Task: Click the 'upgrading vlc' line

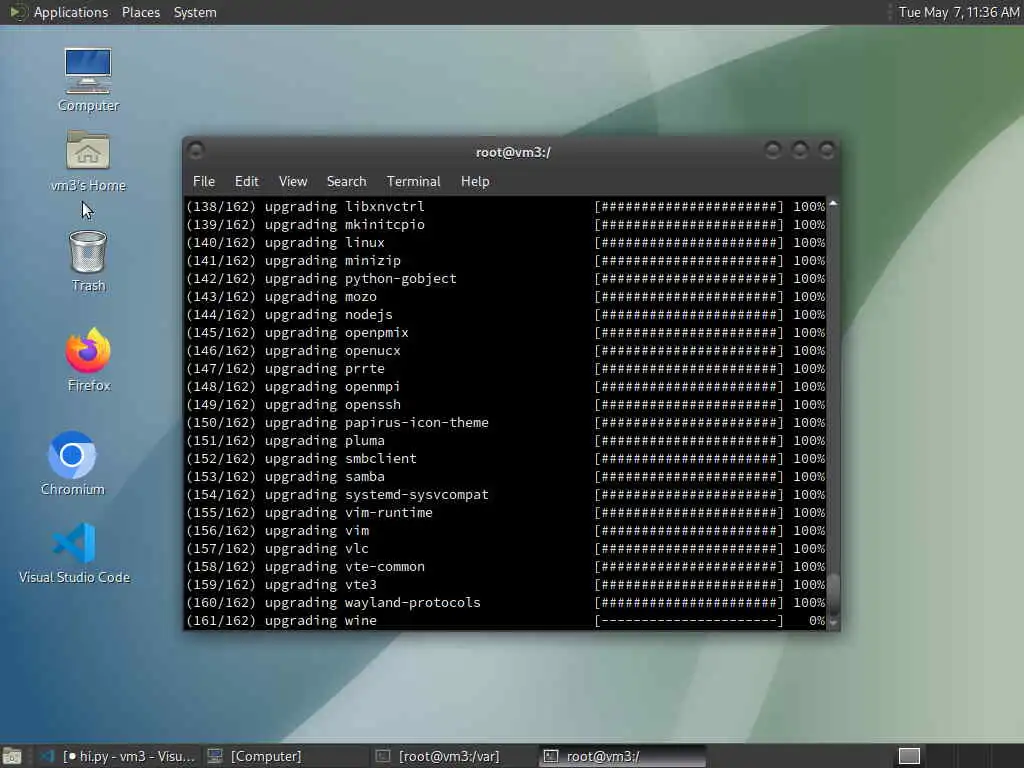Action: (505, 549)
